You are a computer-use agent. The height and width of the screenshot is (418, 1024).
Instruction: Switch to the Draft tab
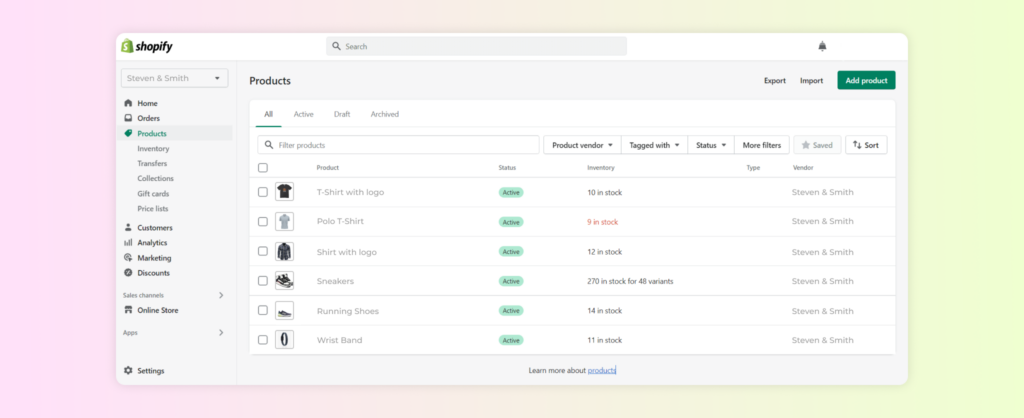click(342, 114)
